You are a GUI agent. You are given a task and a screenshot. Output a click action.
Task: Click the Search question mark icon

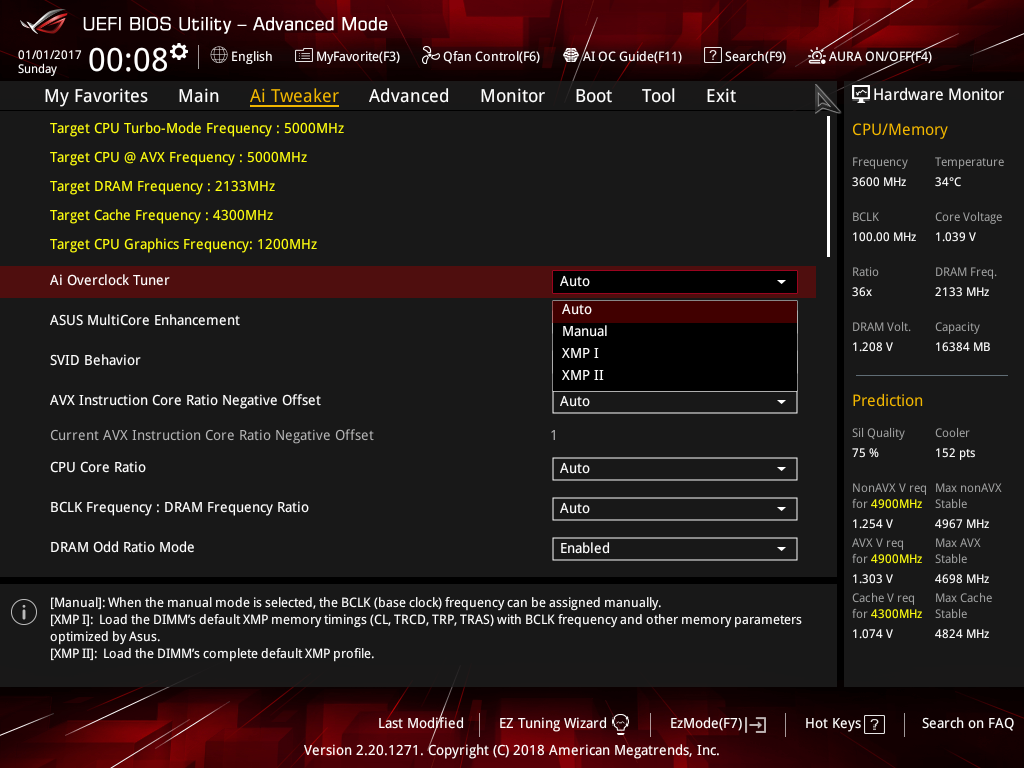712,56
